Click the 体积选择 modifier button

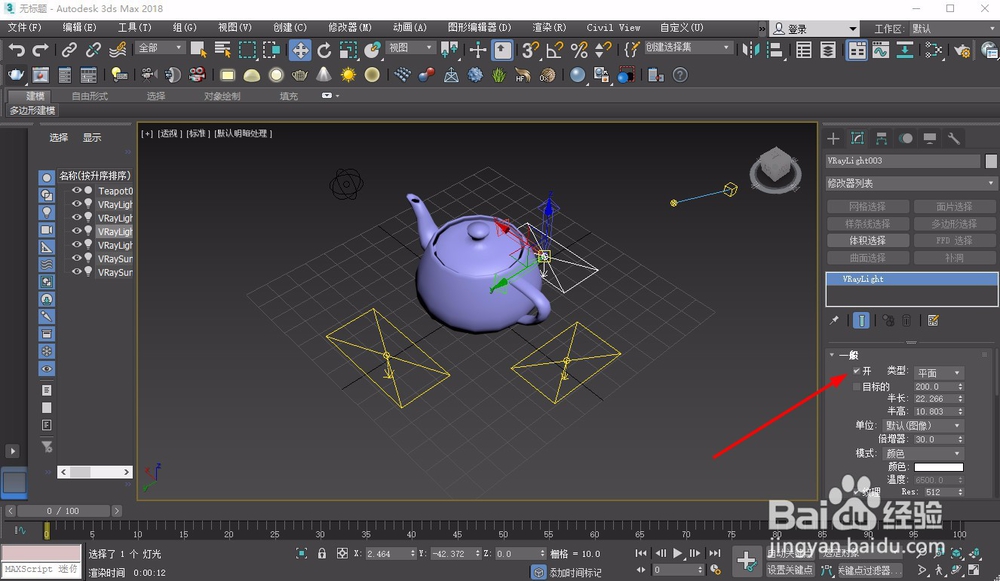tap(867, 240)
